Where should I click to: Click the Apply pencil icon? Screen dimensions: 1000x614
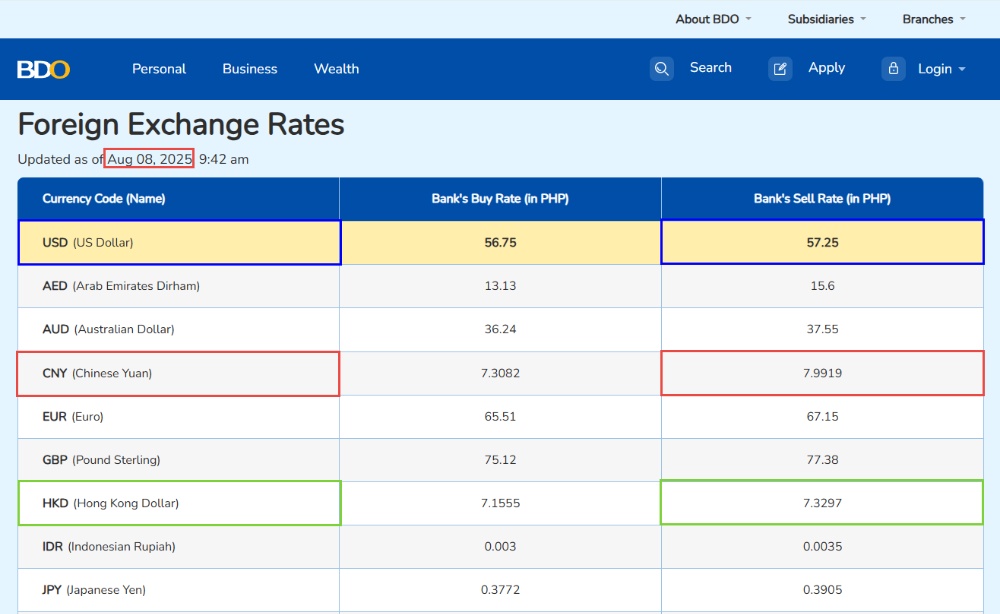coord(780,69)
